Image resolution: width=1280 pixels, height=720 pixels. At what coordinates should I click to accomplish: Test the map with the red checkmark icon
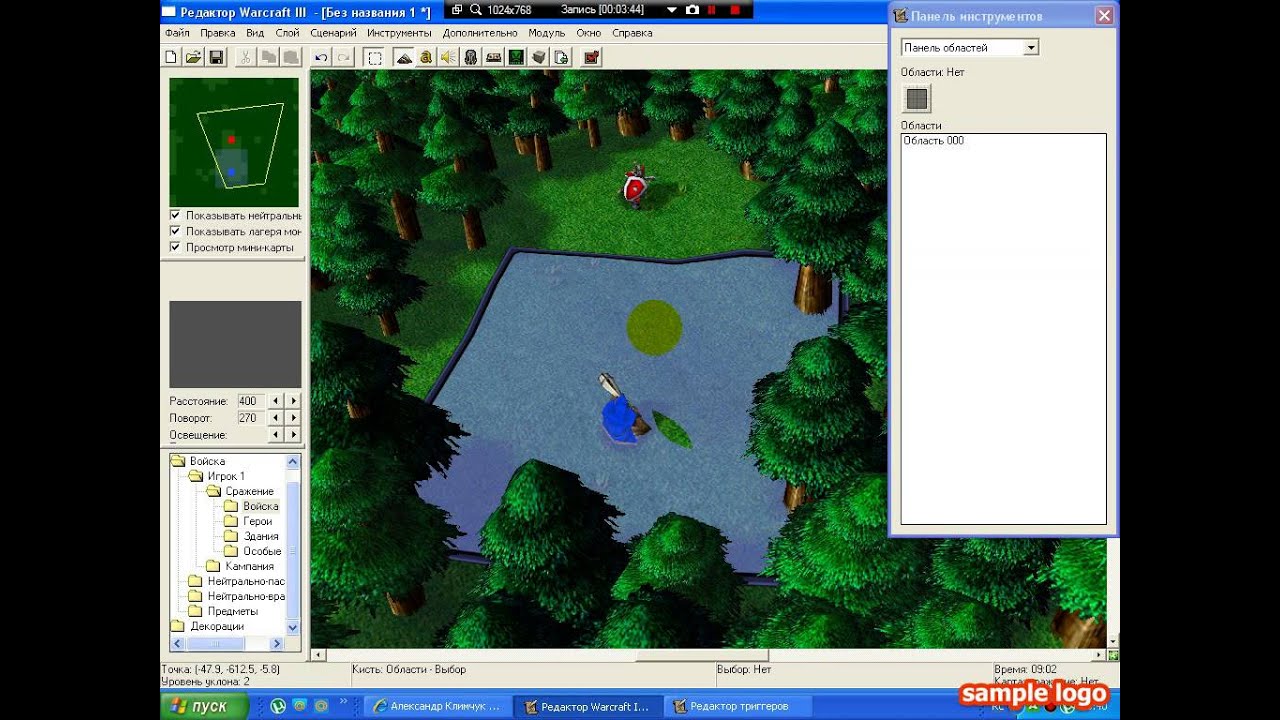coord(591,57)
